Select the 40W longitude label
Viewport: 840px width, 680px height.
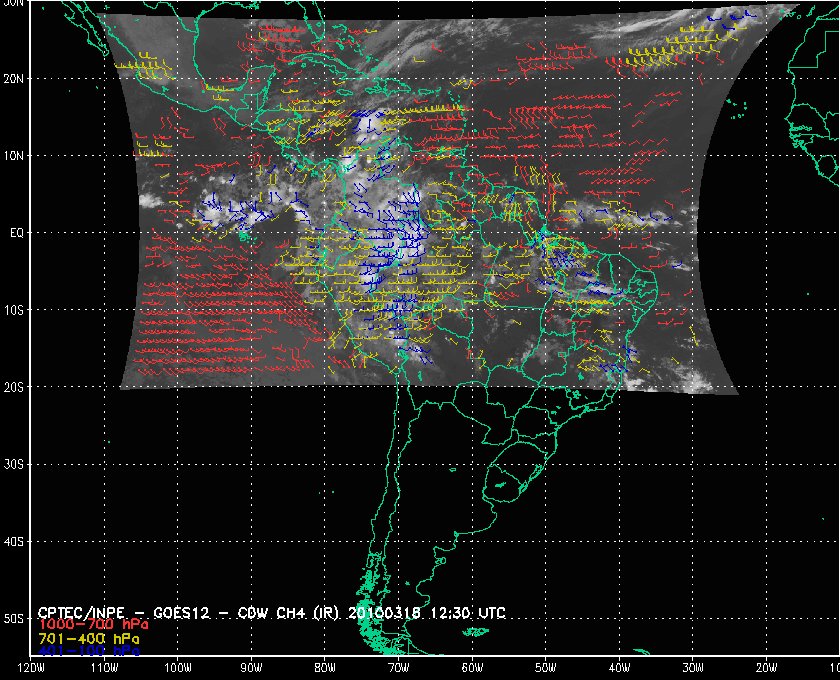pyautogui.click(x=619, y=668)
